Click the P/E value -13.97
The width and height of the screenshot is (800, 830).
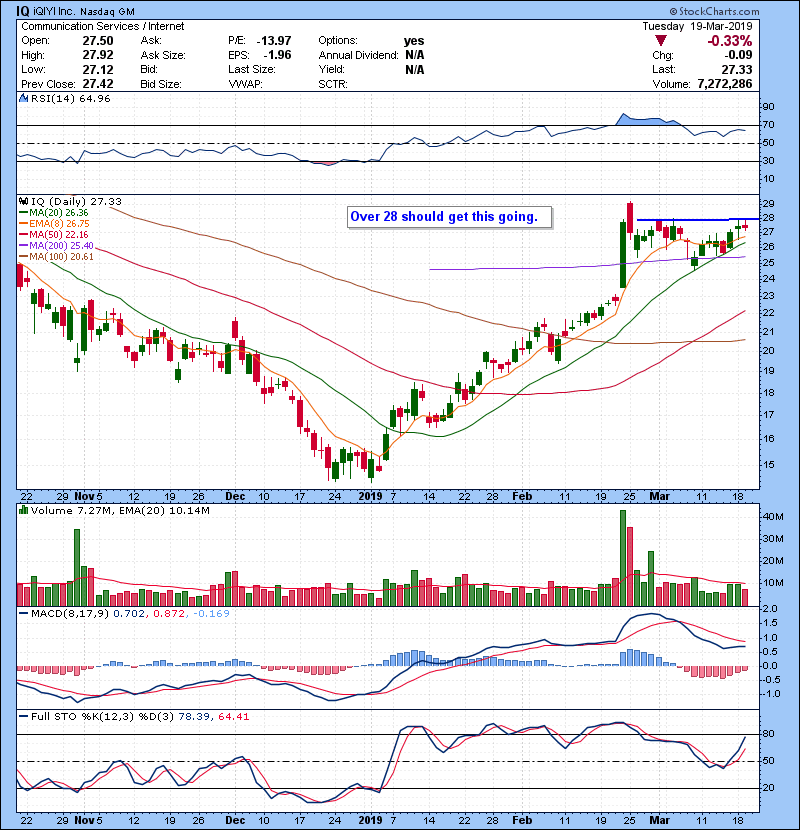click(274, 41)
